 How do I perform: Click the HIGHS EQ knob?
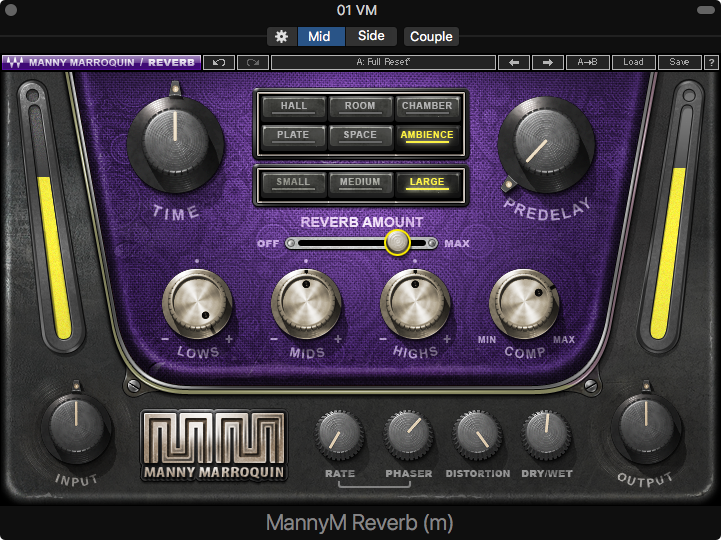(x=415, y=304)
